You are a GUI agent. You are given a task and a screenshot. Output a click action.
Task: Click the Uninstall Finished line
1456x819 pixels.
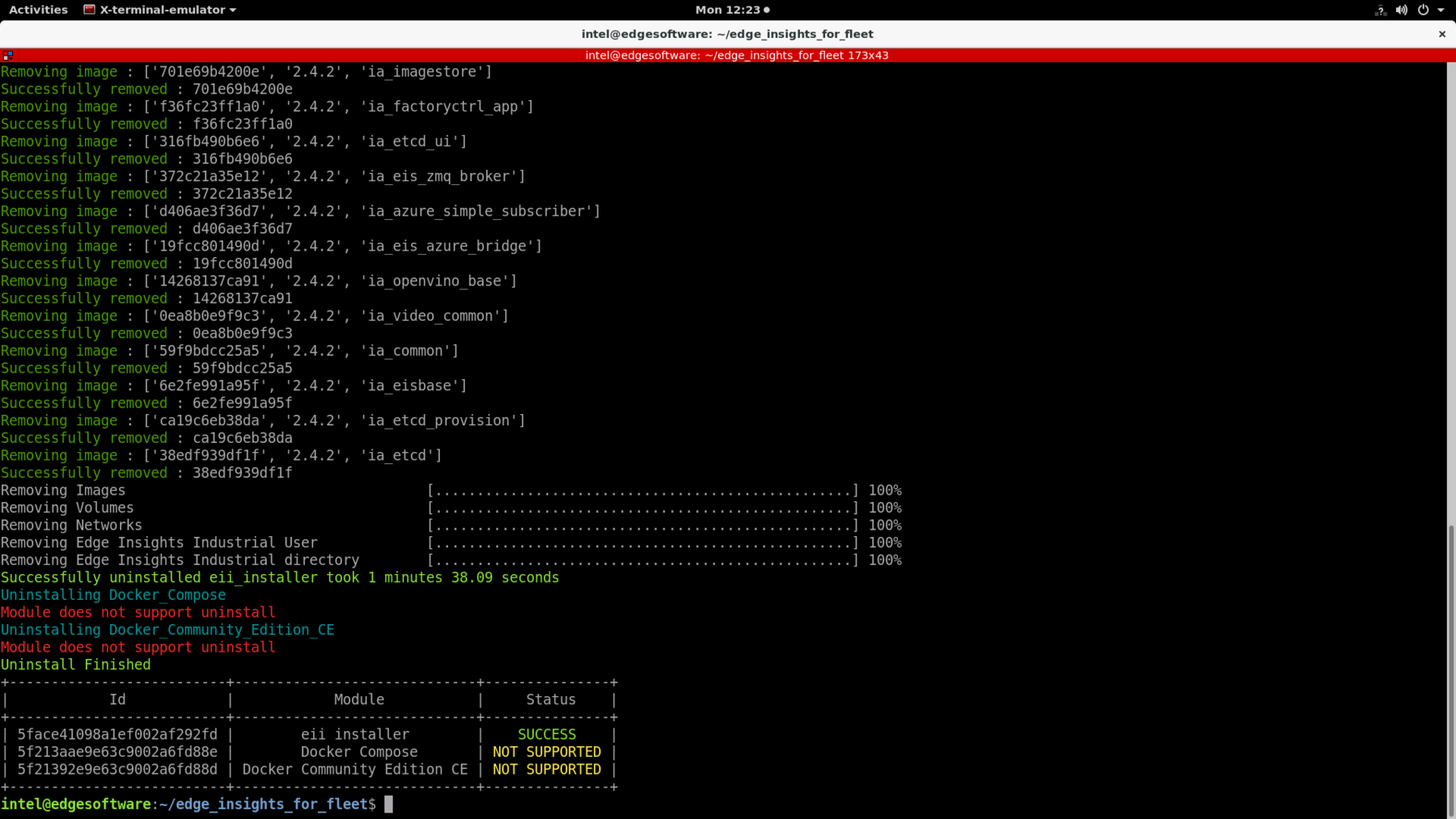point(75,665)
